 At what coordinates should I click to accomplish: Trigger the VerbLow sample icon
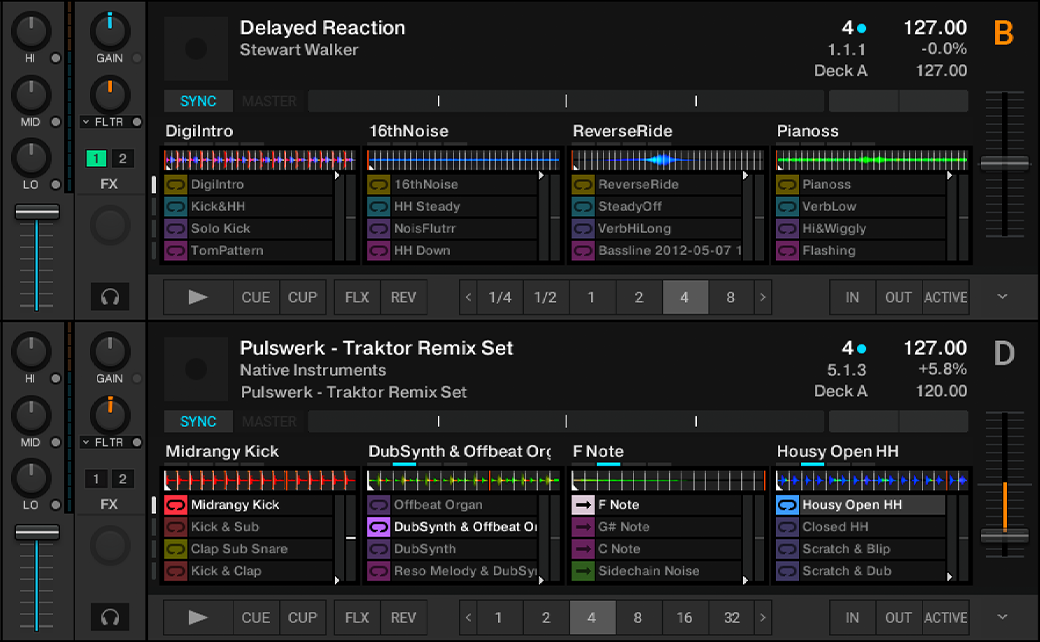coord(787,206)
